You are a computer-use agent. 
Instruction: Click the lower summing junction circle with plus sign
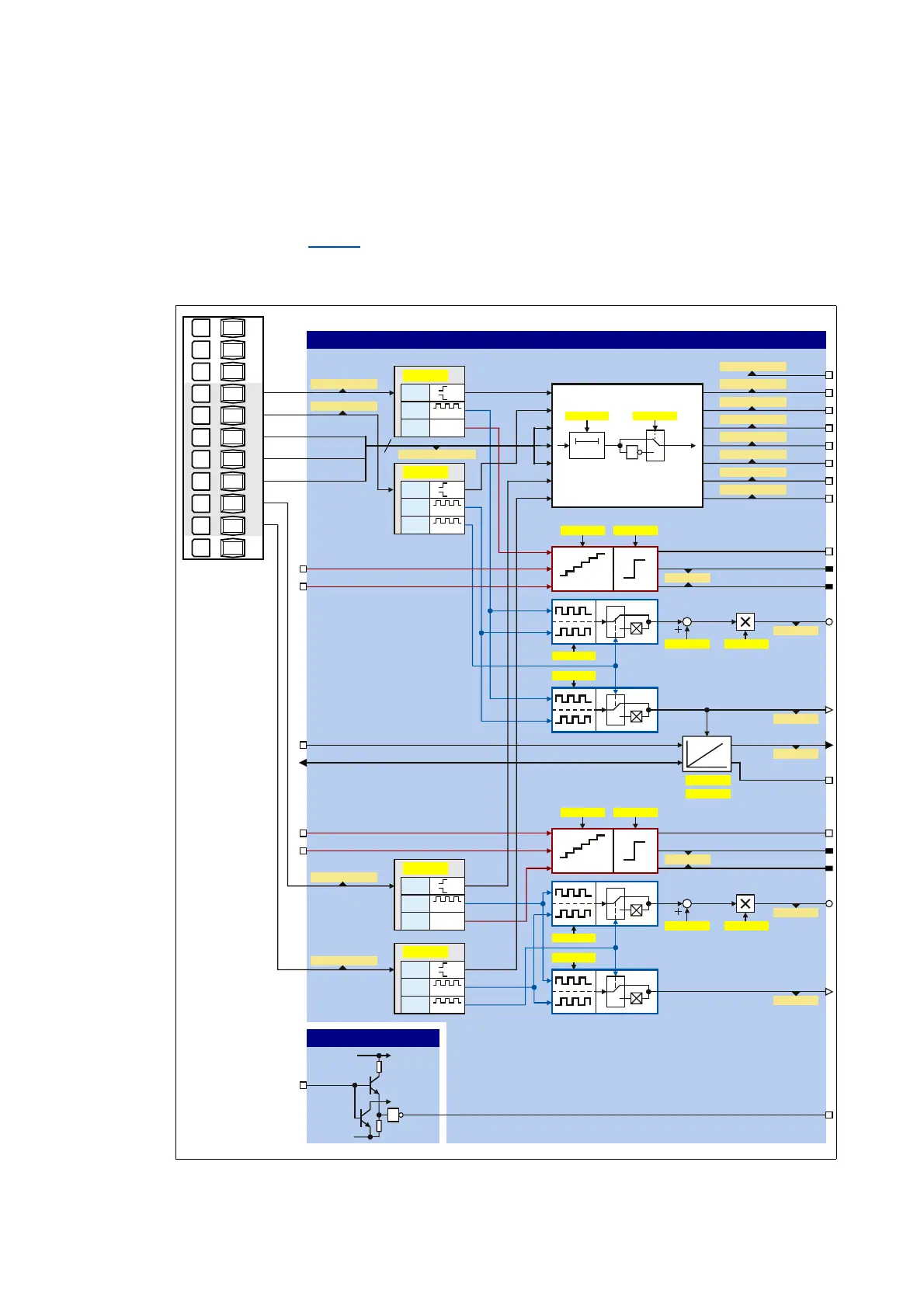point(686,904)
